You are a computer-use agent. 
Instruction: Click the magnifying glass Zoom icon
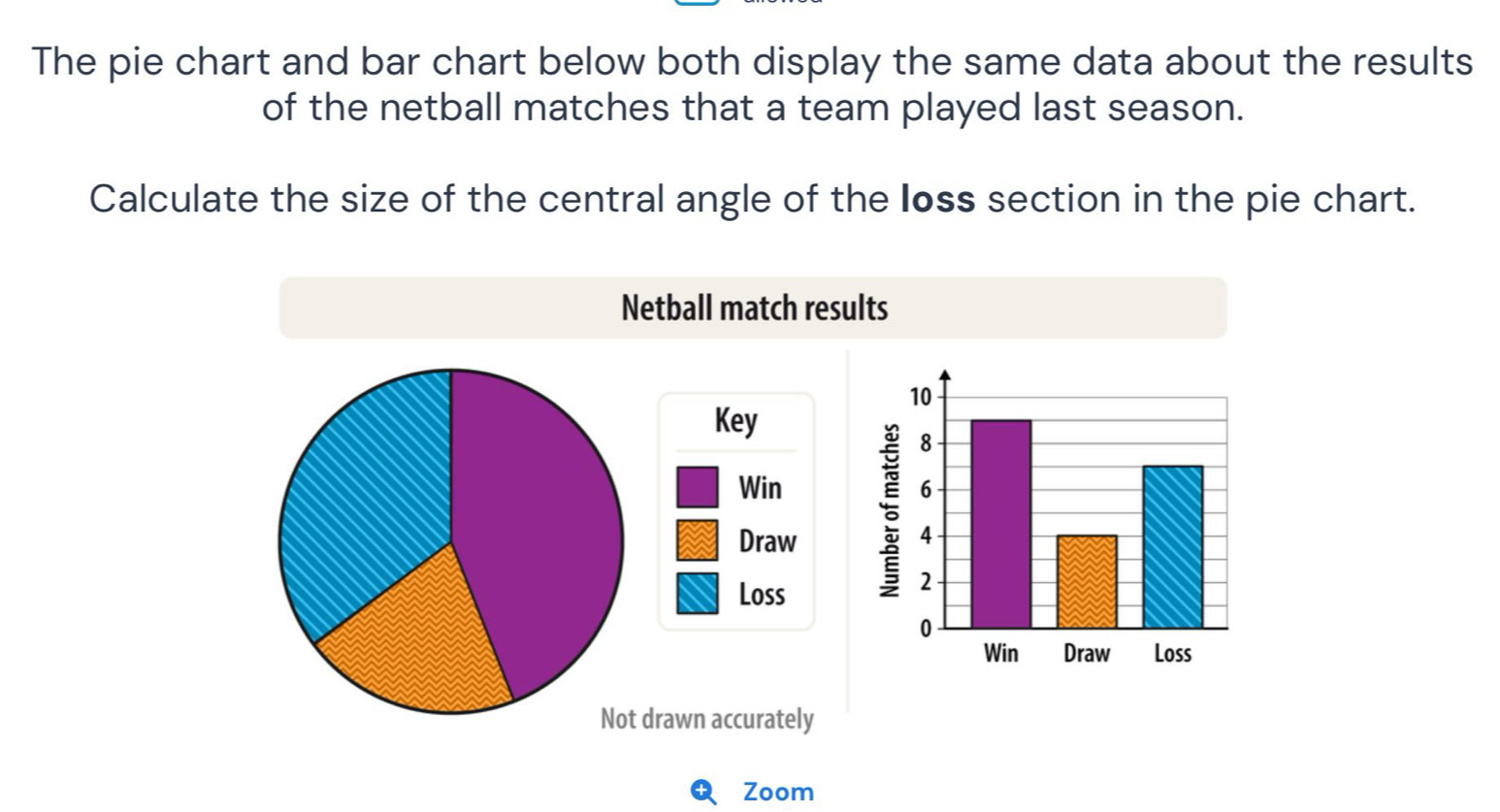[704, 792]
